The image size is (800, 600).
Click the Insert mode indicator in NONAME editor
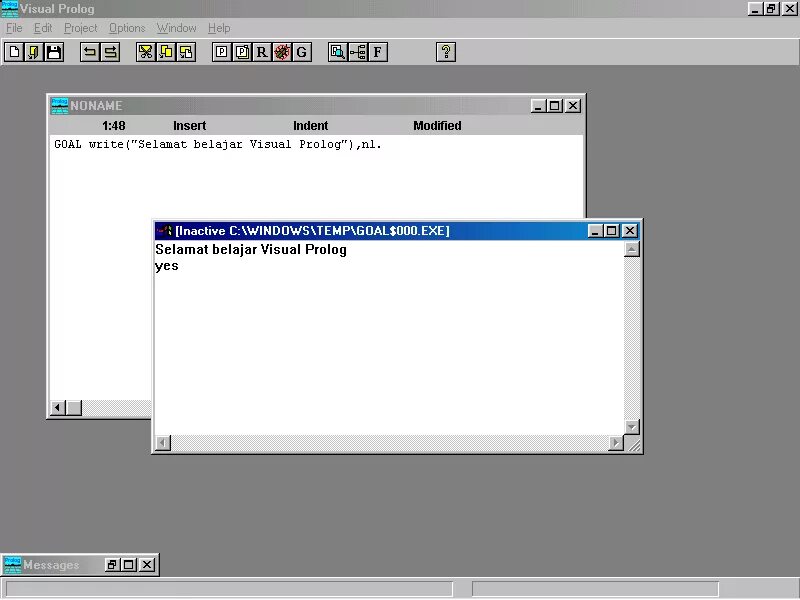coord(189,126)
